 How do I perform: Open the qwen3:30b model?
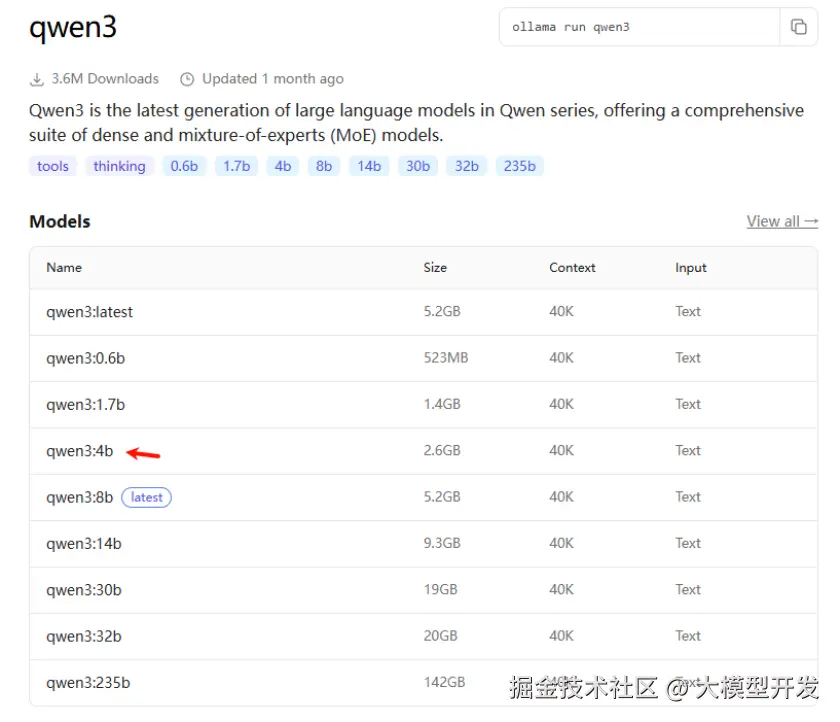(x=84, y=590)
